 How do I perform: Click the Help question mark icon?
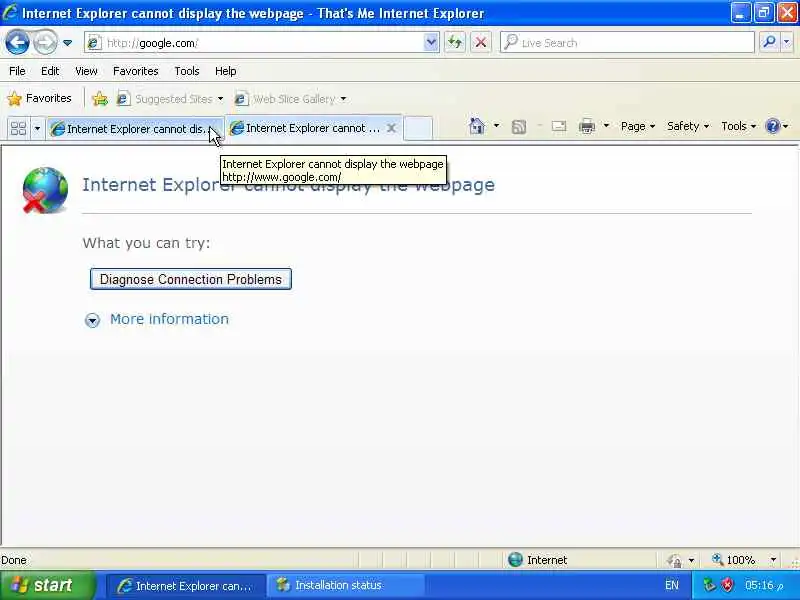pos(773,126)
